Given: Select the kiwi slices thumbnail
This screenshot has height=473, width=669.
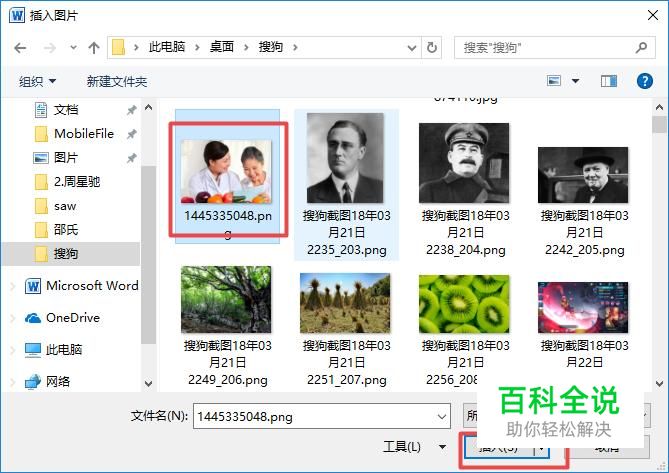Looking at the screenshot, I should 464,304.
